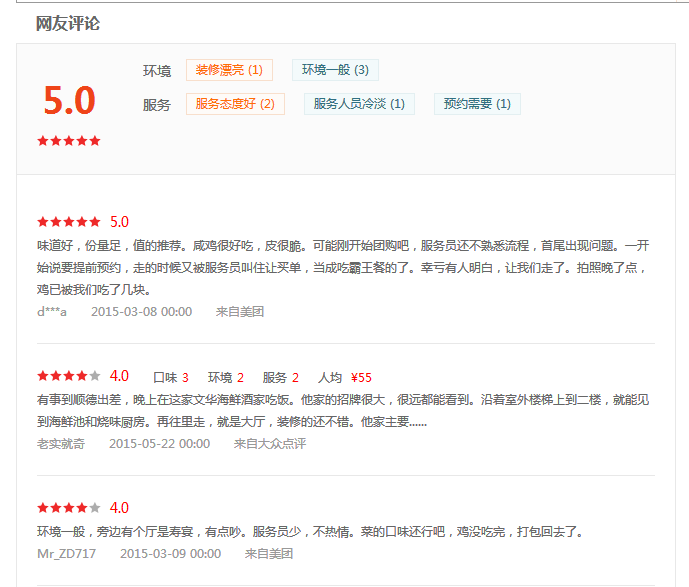This screenshot has width=689, height=587.
Task: Open reviewer d***a's name
Action: [52, 312]
